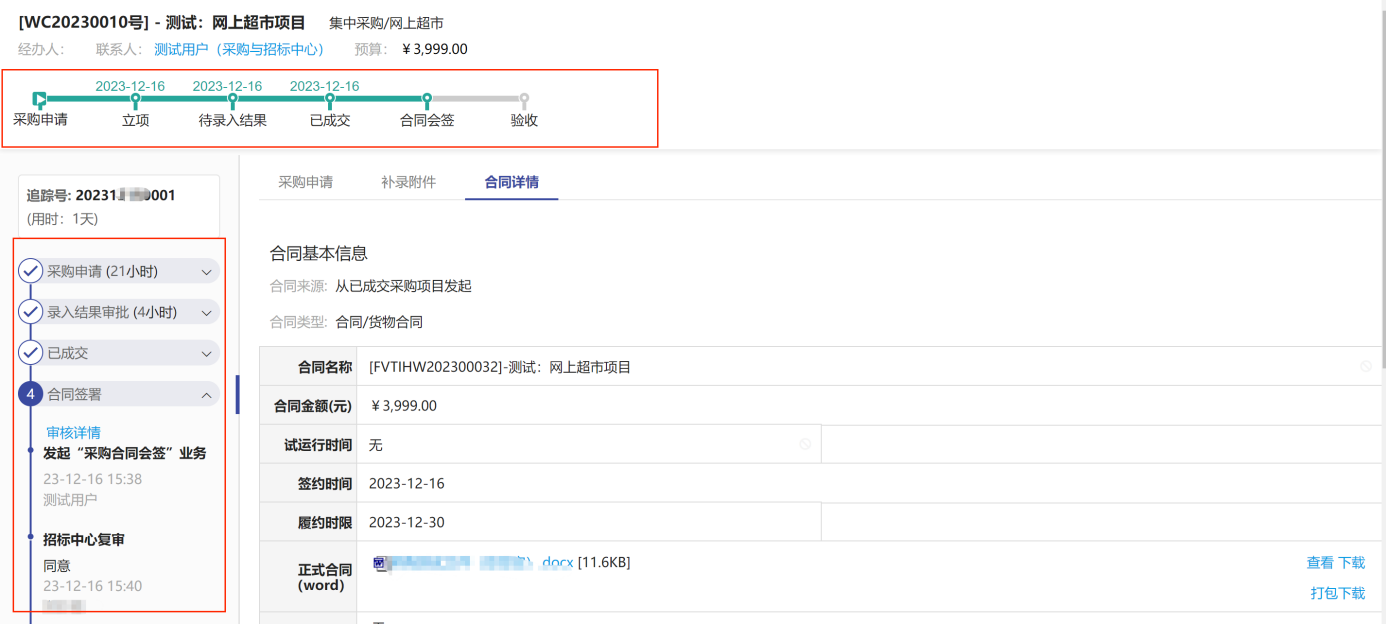Click the number 4 step circle icon
Viewport: 1386px width, 624px height.
pos(30,394)
